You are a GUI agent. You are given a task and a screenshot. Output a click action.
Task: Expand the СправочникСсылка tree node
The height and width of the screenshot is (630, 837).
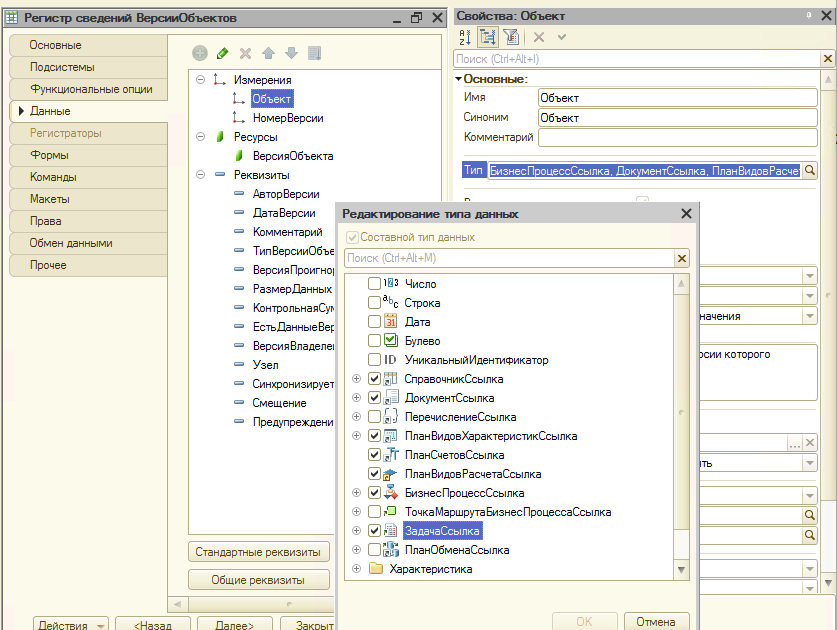pos(356,379)
